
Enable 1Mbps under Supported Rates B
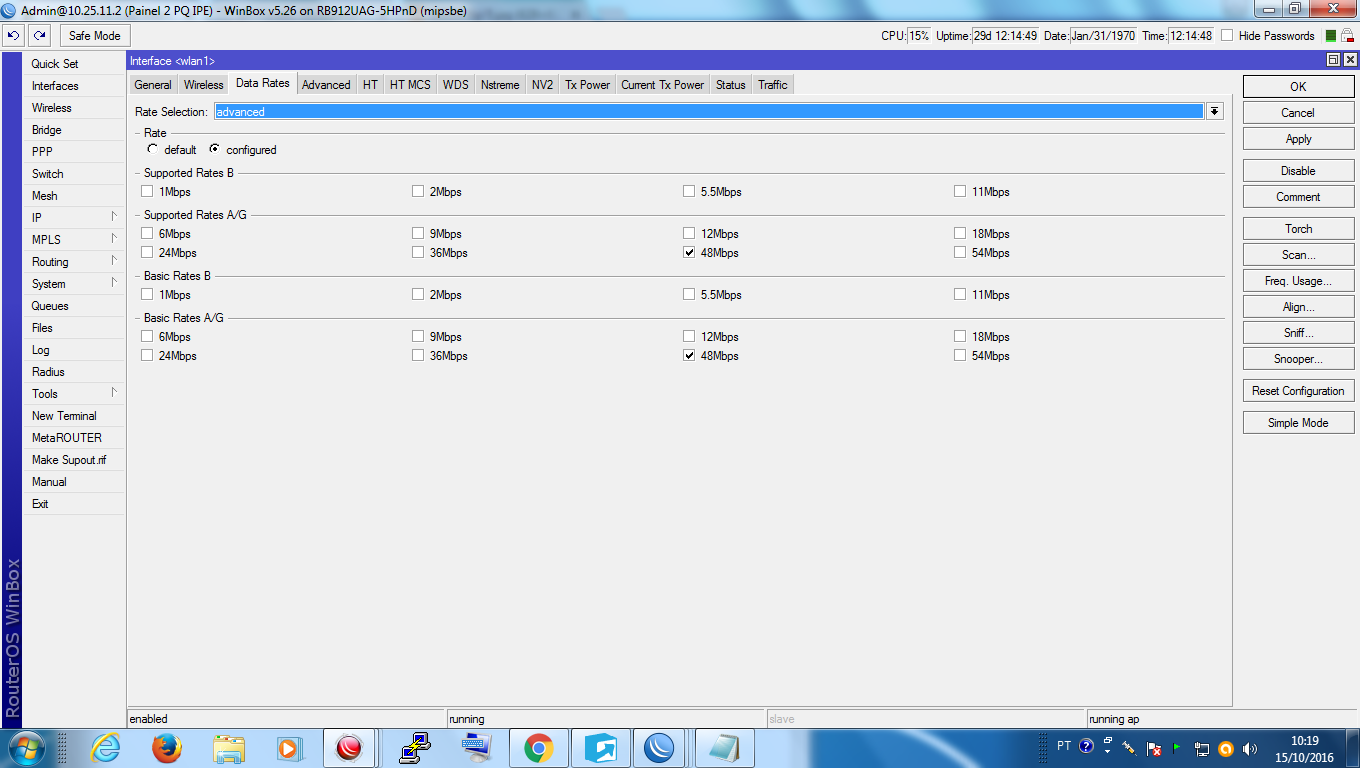[147, 191]
